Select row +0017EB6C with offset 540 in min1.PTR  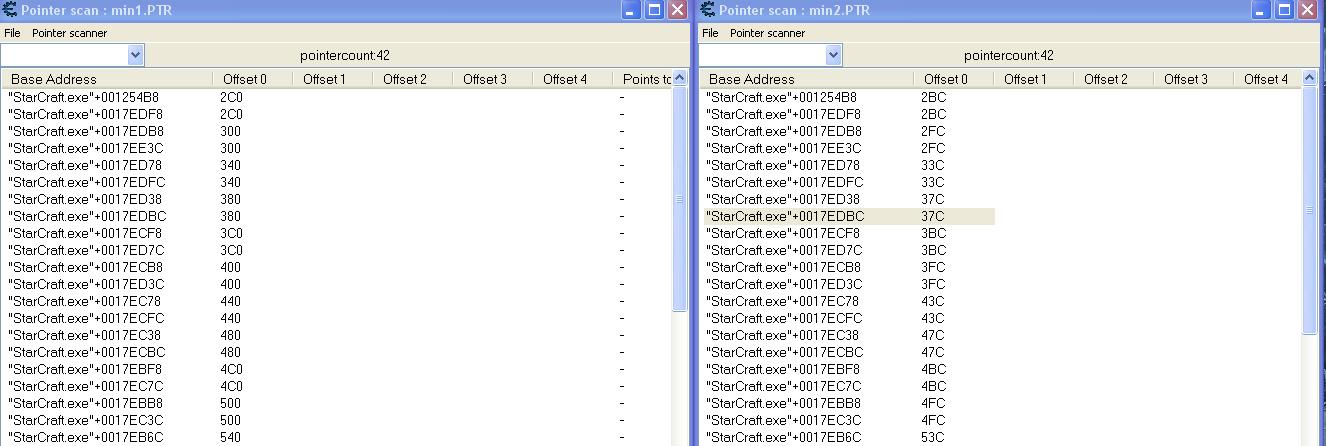(x=86, y=437)
